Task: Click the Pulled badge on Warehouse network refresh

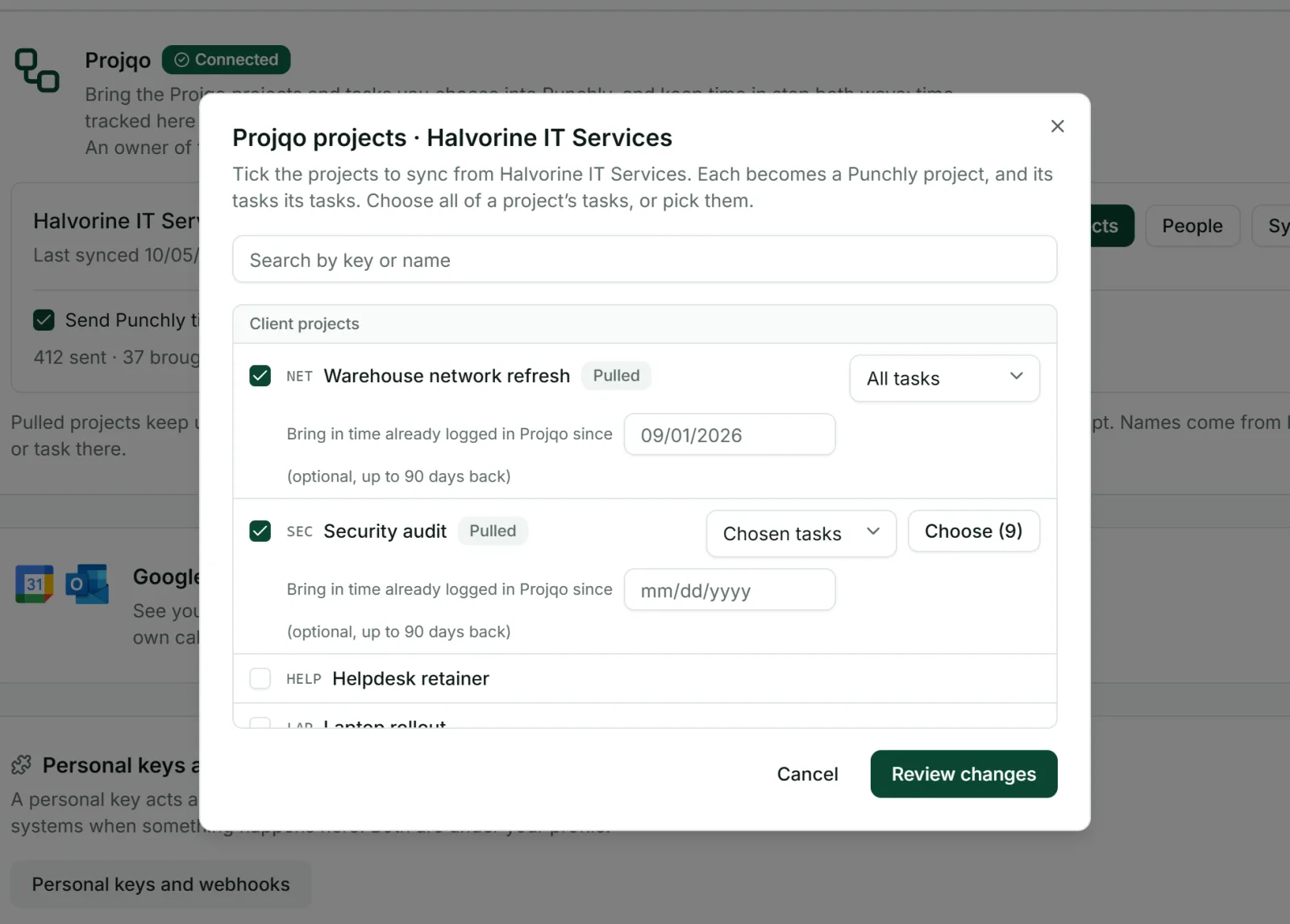Action: [616, 376]
